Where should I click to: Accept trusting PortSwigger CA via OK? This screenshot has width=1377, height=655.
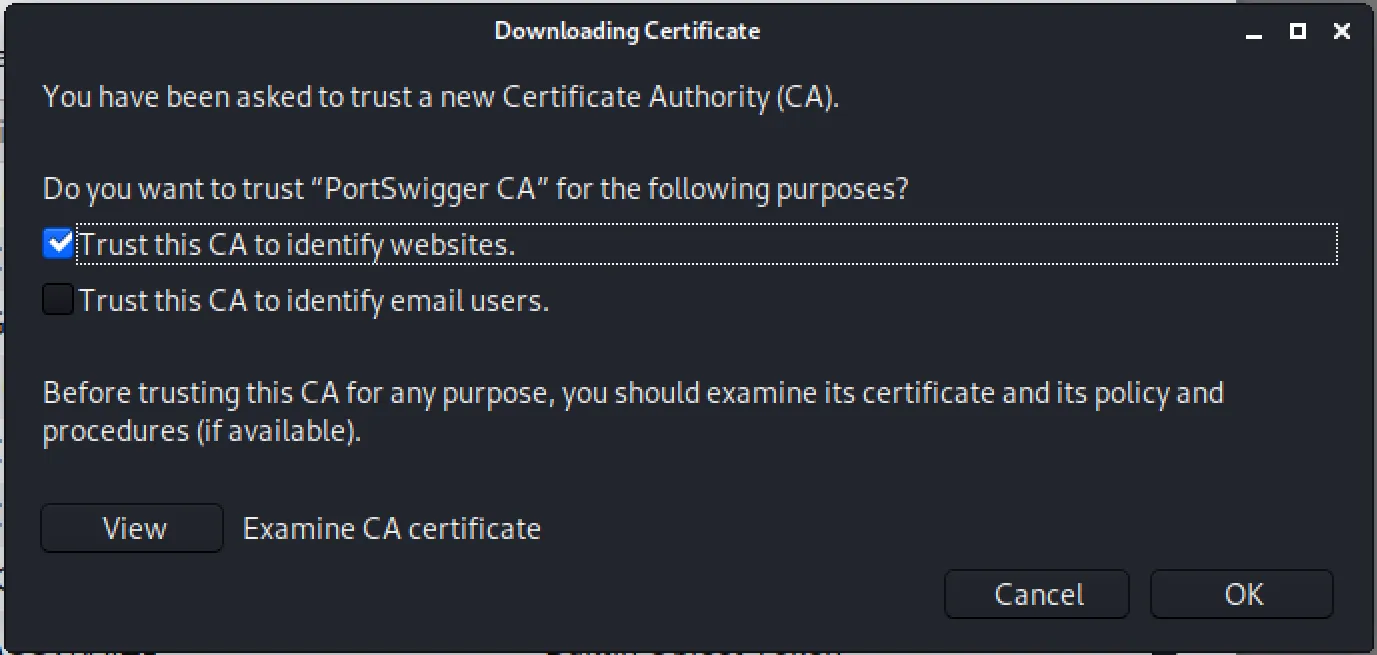pyautogui.click(x=1241, y=593)
